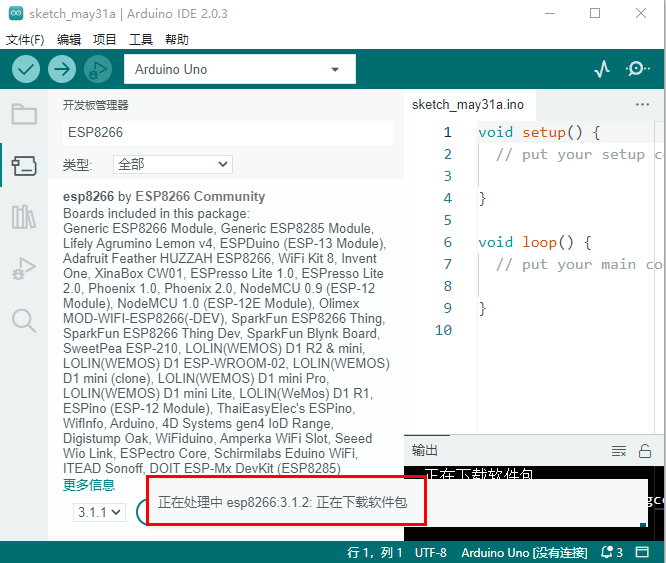The image size is (666, 563).
Task: Select the Boards Manager sidebar icon
Action: [x=24, y=166]
